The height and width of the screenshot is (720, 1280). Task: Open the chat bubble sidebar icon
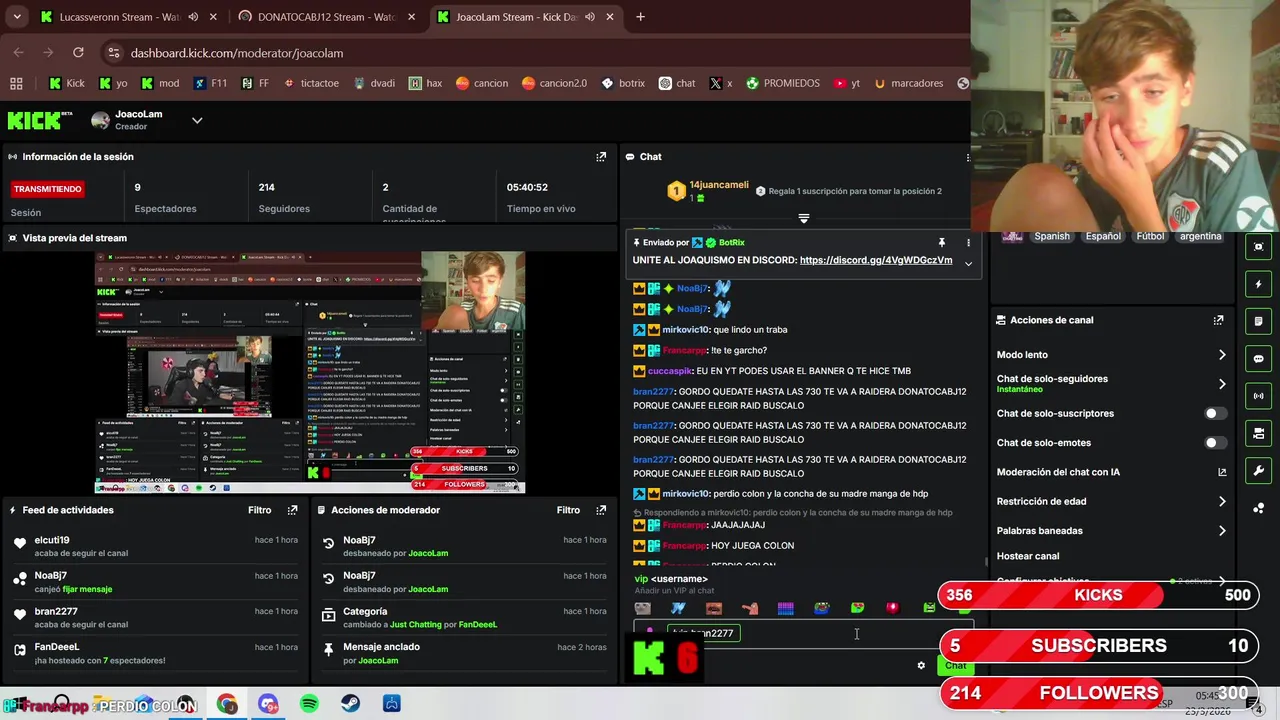point(1258,358)
